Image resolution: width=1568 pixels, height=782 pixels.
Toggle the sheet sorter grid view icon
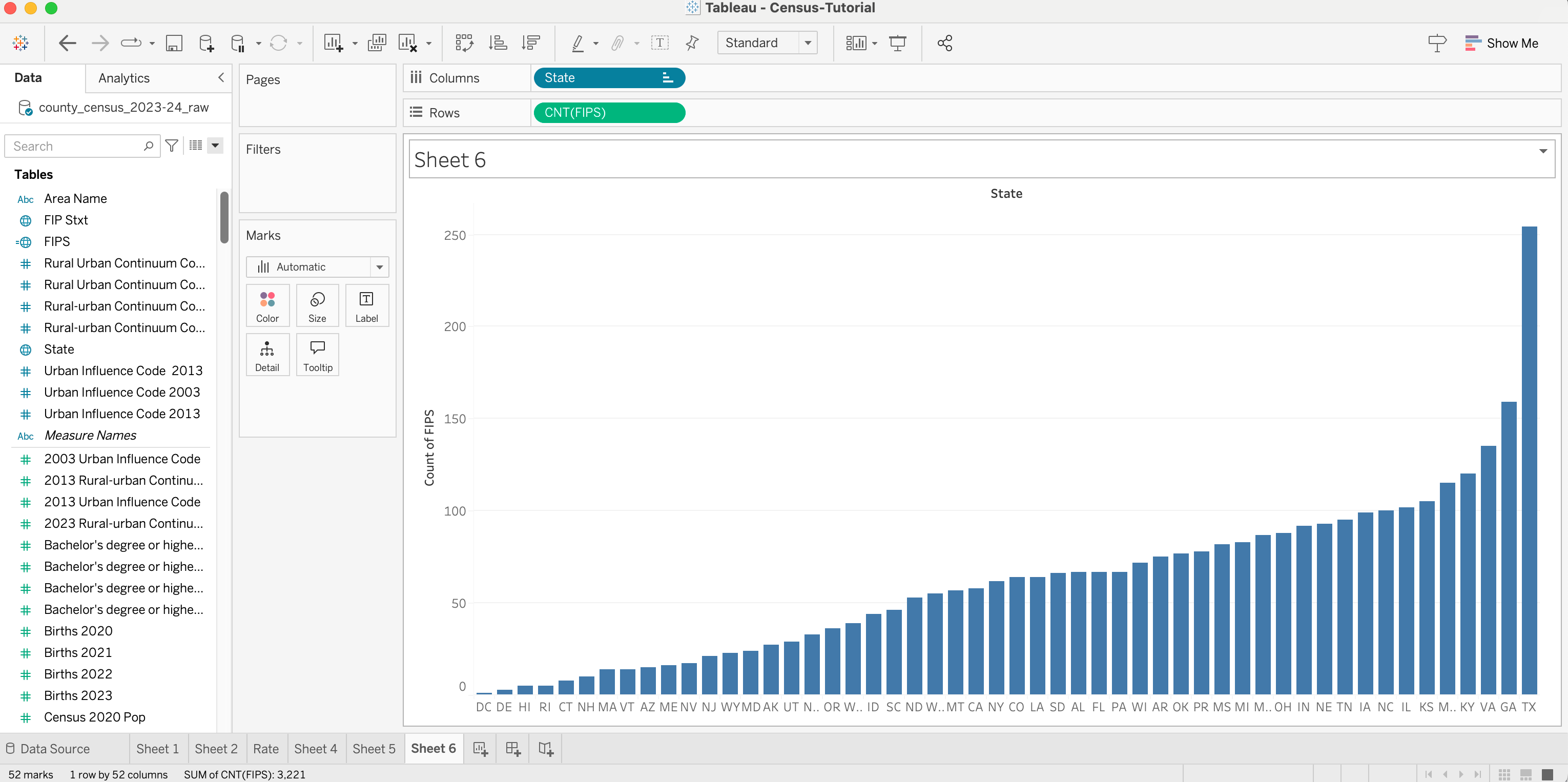tap(1504, 774)
